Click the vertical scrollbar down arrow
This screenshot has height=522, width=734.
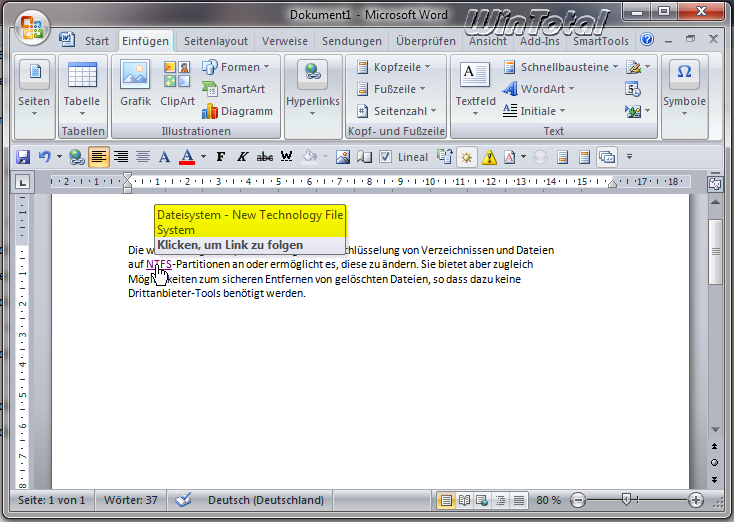715,429
